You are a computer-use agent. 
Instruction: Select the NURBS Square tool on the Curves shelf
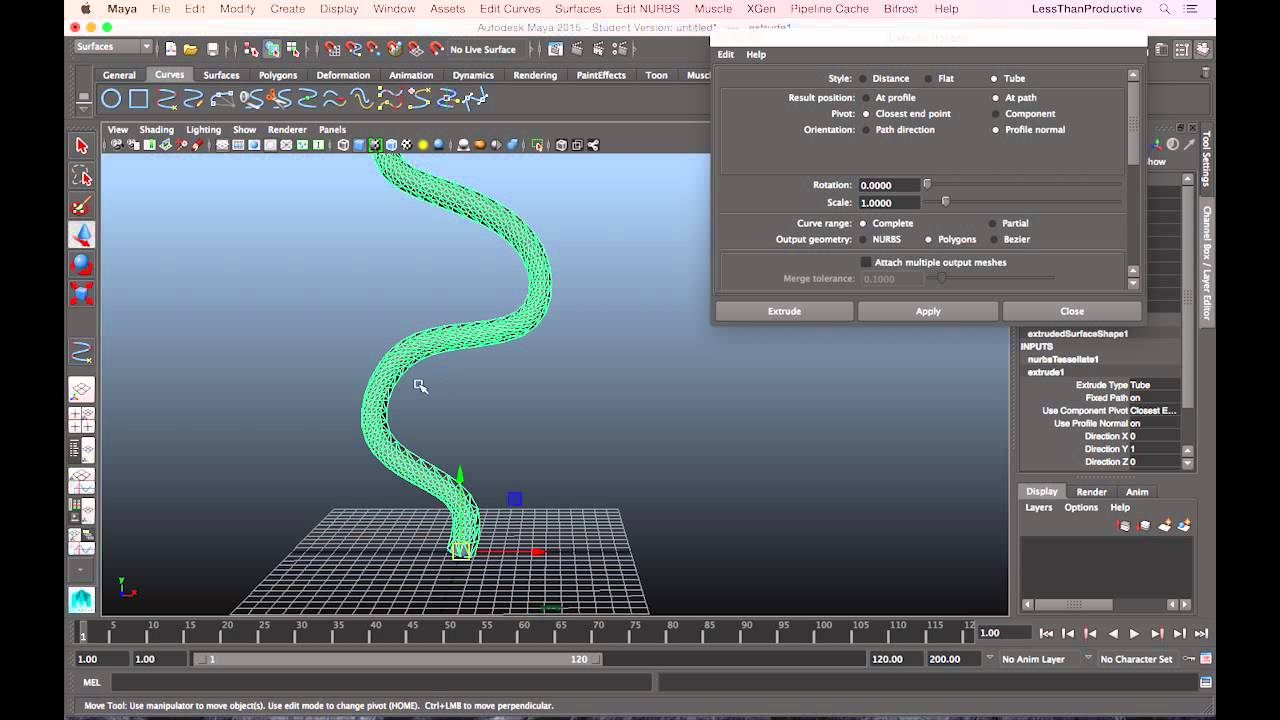click(138, 98)
